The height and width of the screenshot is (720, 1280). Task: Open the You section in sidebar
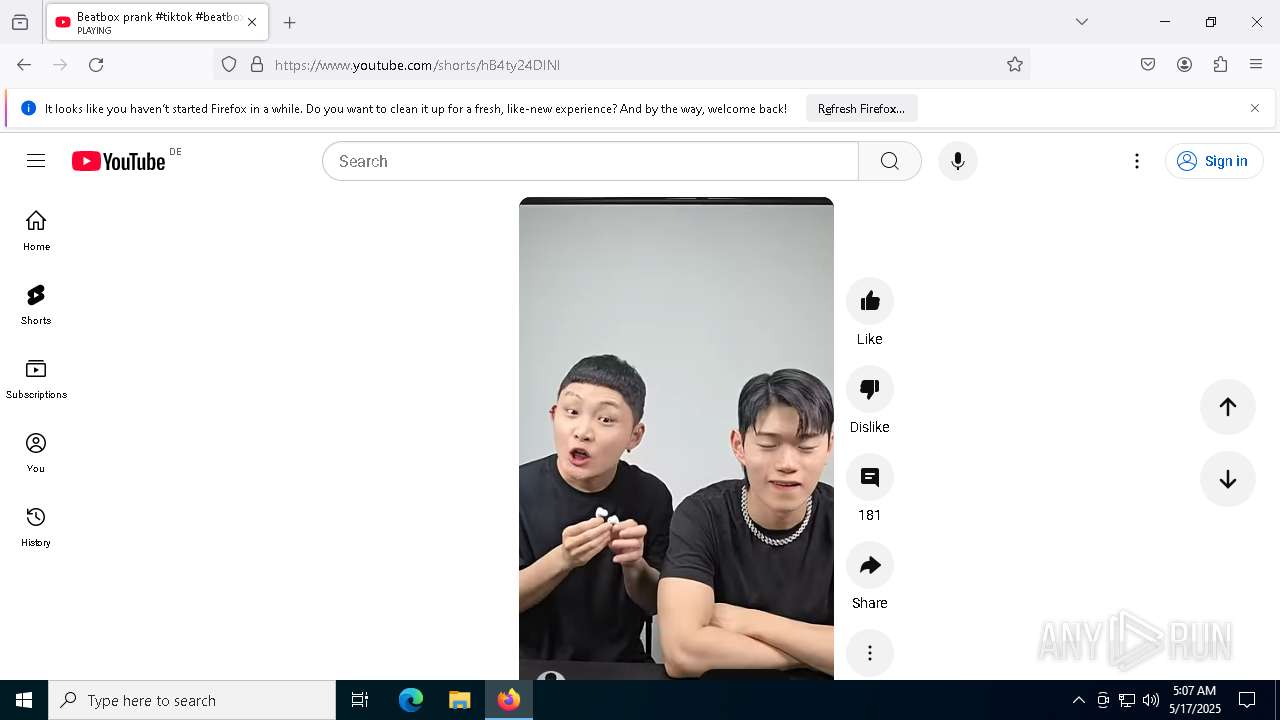pyautogui.click(x=36, y=453)
